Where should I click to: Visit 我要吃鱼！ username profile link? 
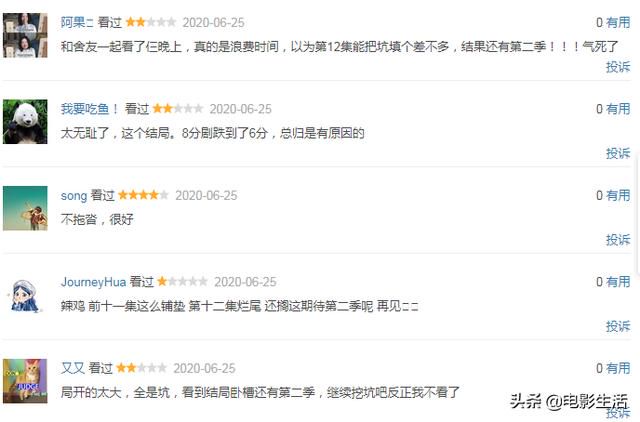[90, 109]
